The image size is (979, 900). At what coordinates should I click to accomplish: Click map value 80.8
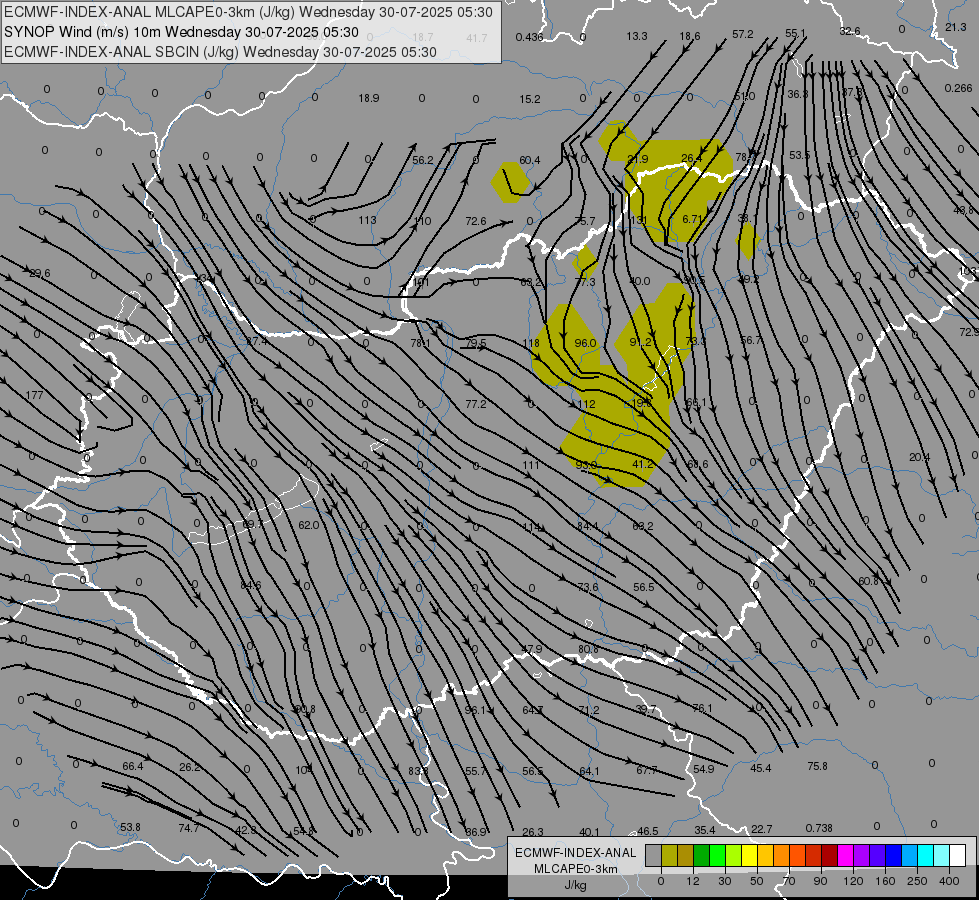click(588, 649)
